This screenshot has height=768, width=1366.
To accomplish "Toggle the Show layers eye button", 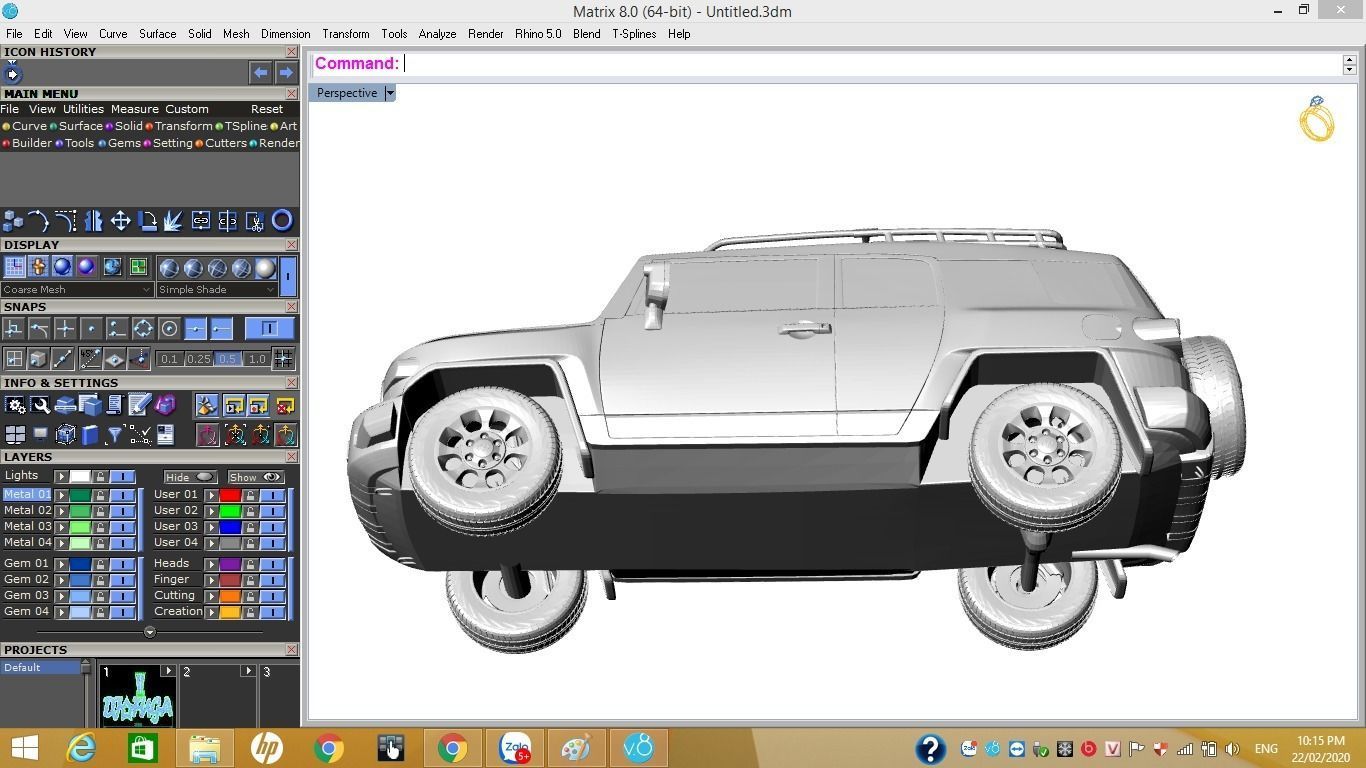I will tap(255, 477).
